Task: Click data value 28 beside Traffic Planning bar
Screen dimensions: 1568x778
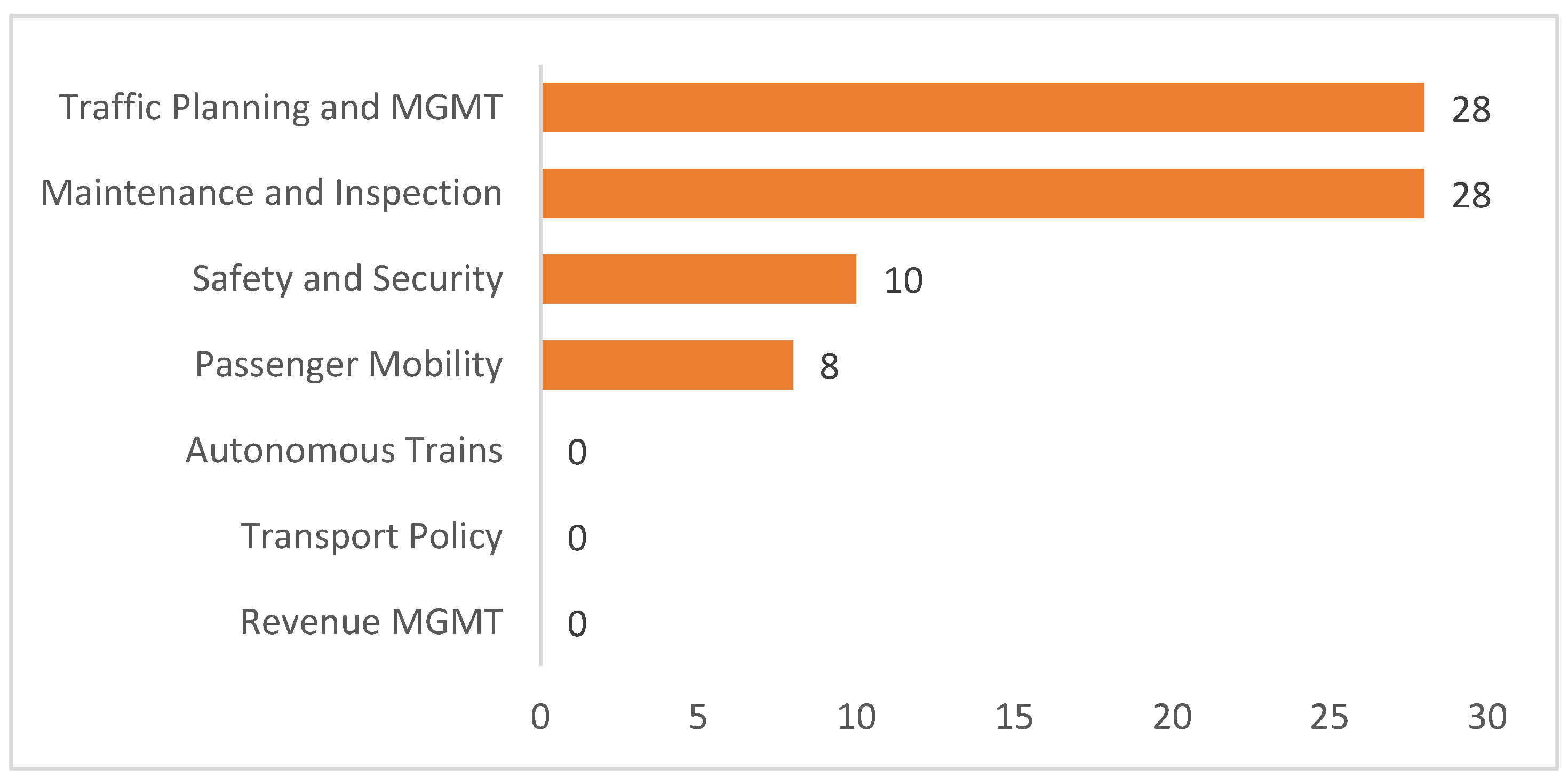Action: (1470, 110)
